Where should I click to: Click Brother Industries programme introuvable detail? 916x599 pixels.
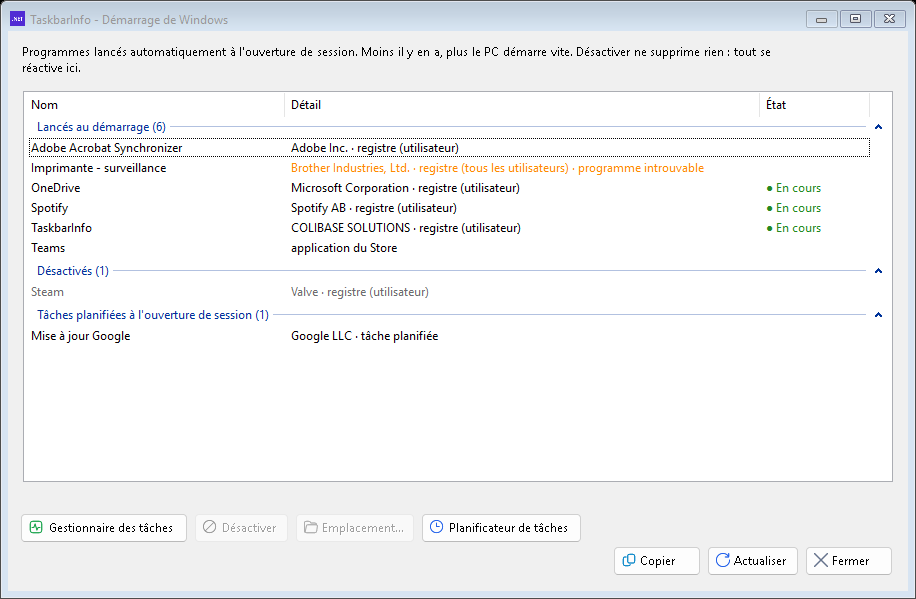coord(497,168)
